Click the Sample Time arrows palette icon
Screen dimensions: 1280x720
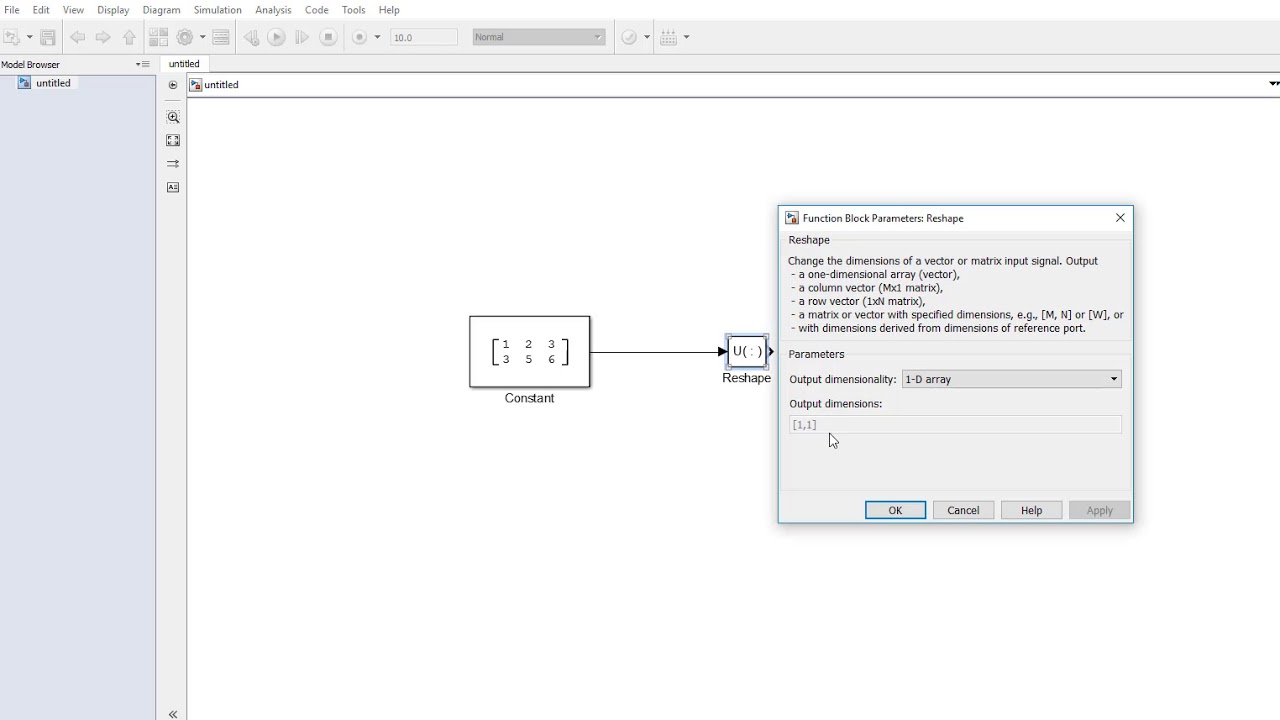(173, 164)
